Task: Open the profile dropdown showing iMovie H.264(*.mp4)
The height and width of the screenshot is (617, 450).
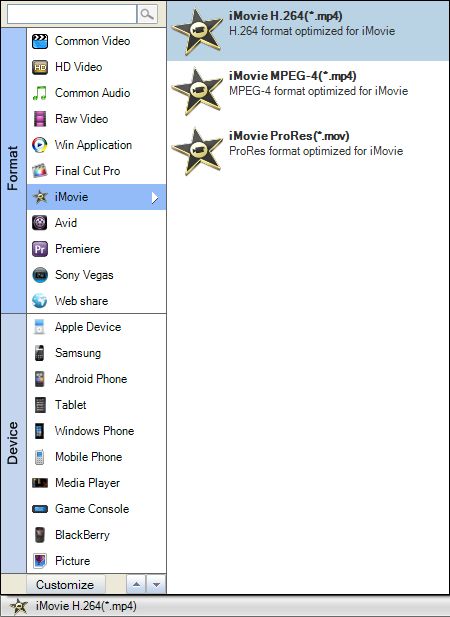Action: [225, 606]
